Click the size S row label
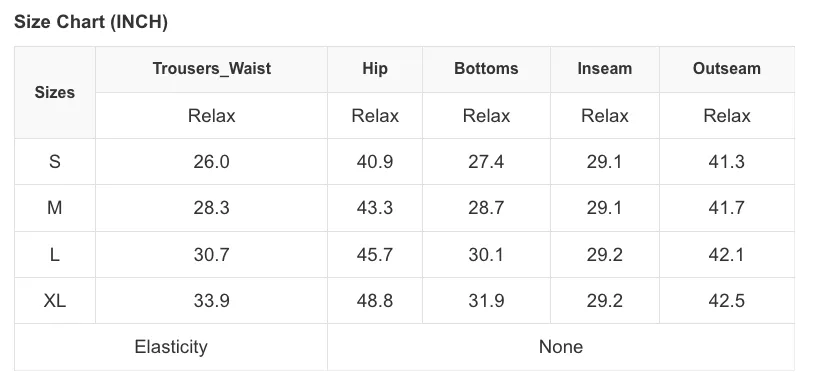 55,161
